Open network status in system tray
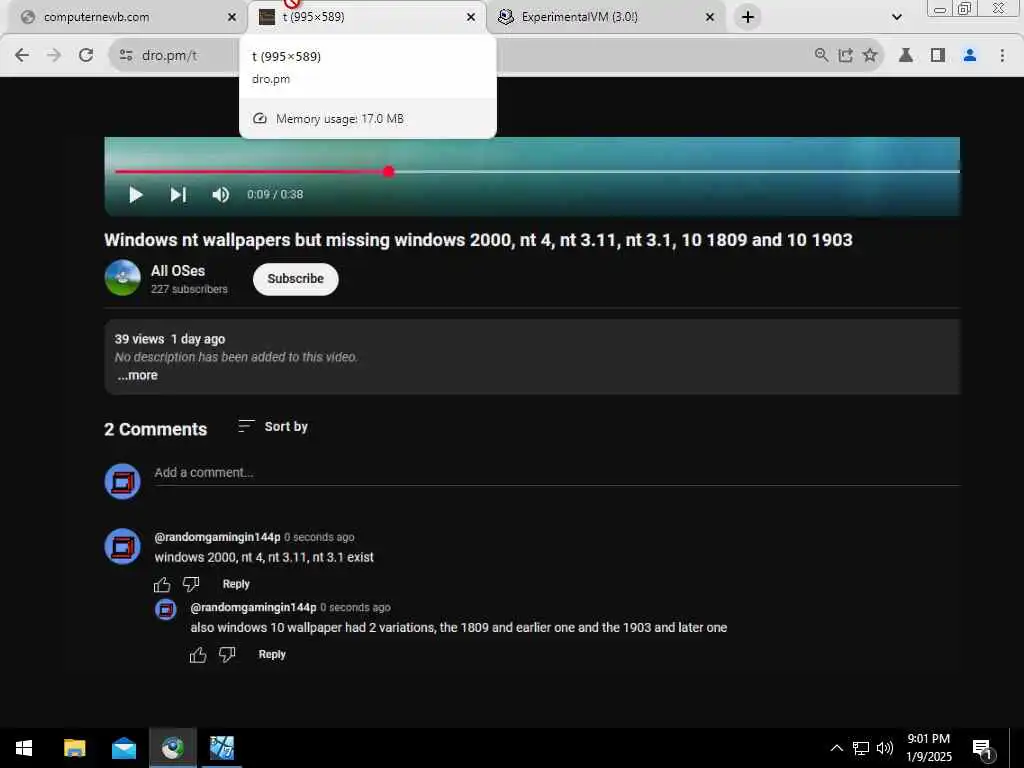 coord(861,748)
